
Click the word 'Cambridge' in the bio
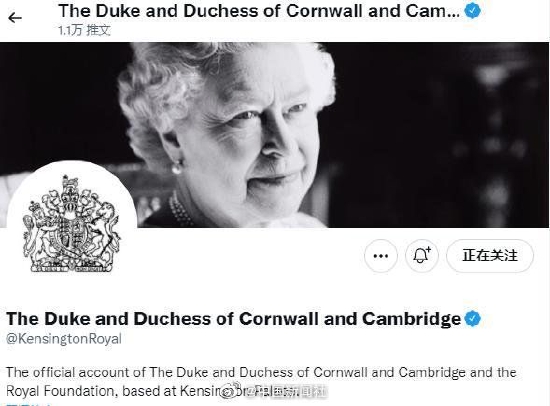(432, 372)
